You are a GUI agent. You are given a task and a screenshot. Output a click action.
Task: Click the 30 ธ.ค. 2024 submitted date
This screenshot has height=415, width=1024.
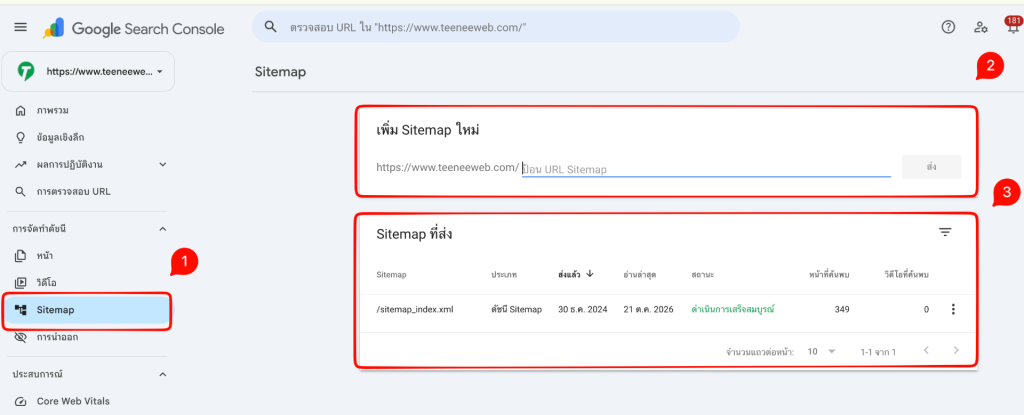[583, 310]
